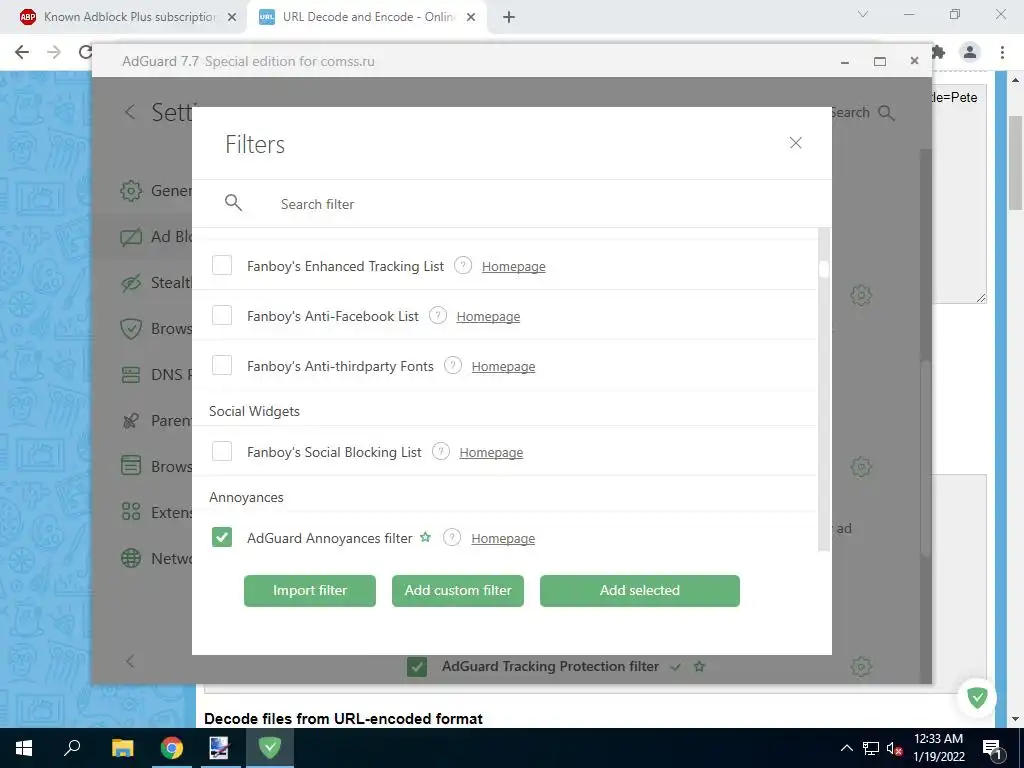
Task: Go back in Chrome browser
Action: [x=22, y=52]
